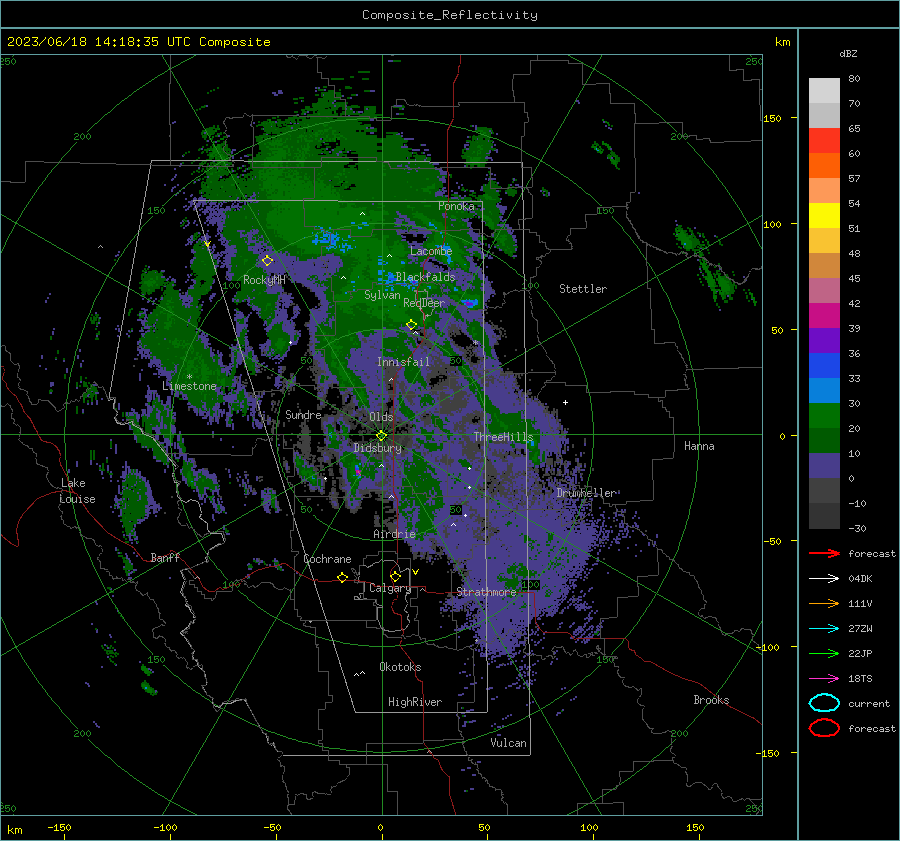Click the Calgary city label
900x841 pixels.
tap(390, 588)
